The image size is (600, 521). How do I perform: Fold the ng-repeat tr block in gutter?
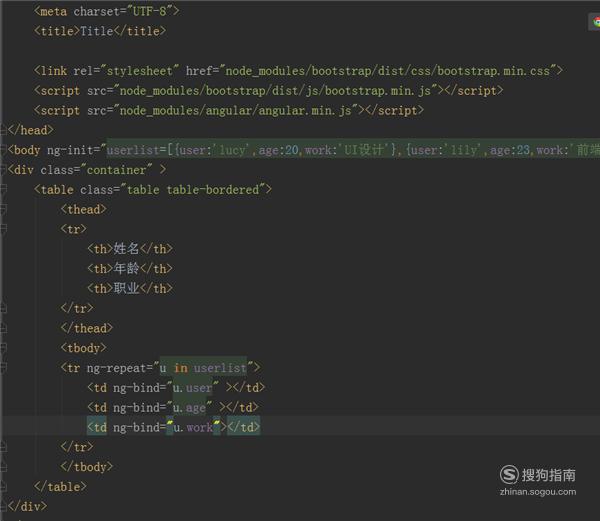click(3, 368)
